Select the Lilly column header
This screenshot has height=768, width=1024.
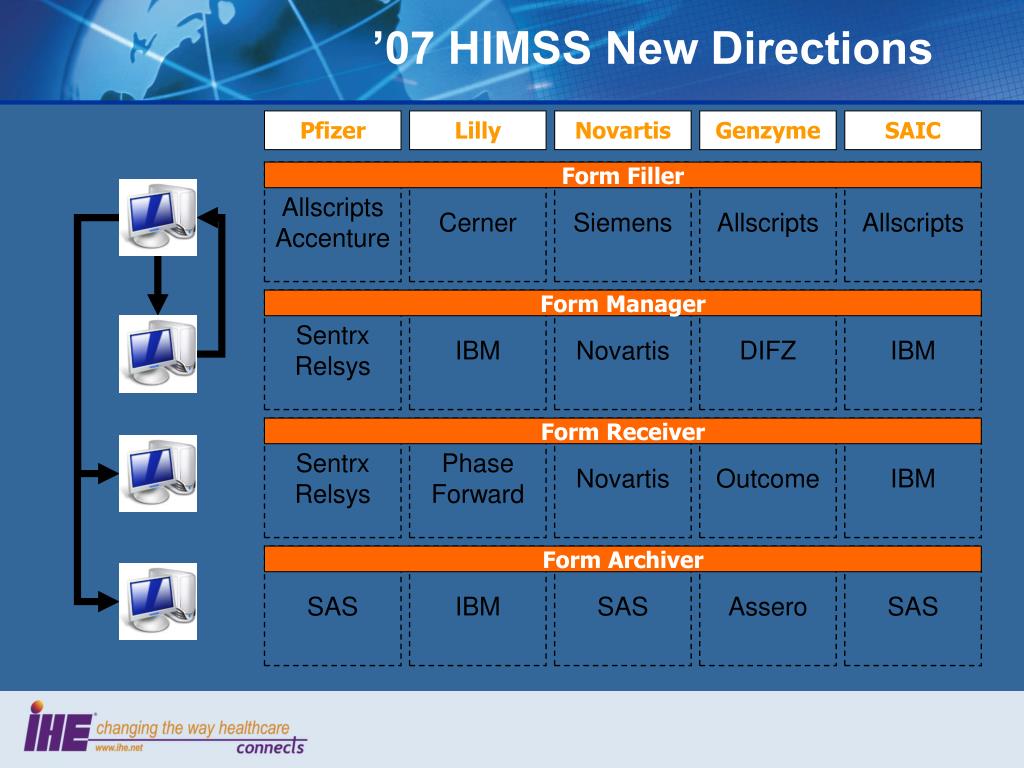click(477, 131)
